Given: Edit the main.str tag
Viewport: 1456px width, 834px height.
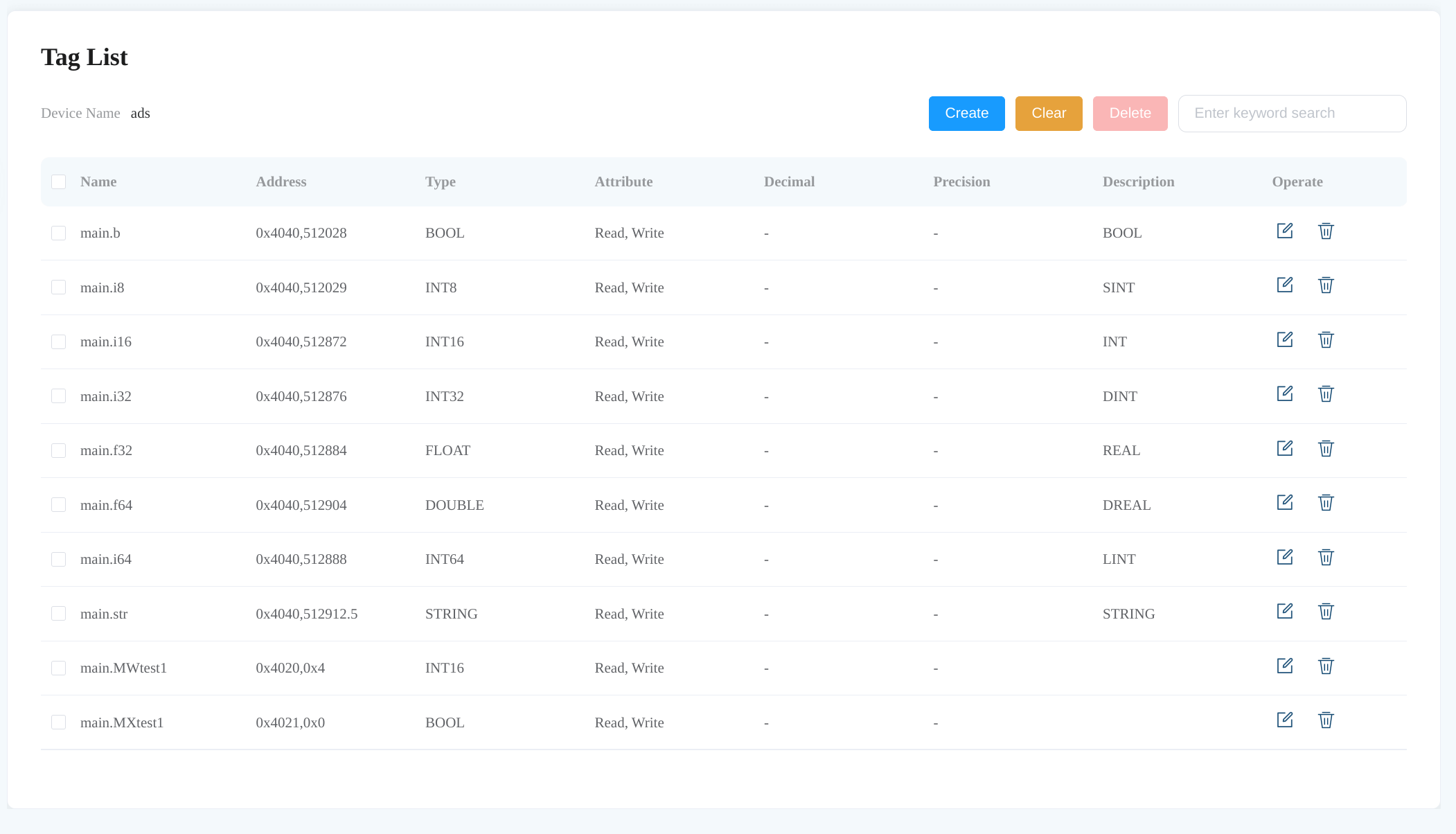Looking at the screenshot, I should (x=1285, y=611).
